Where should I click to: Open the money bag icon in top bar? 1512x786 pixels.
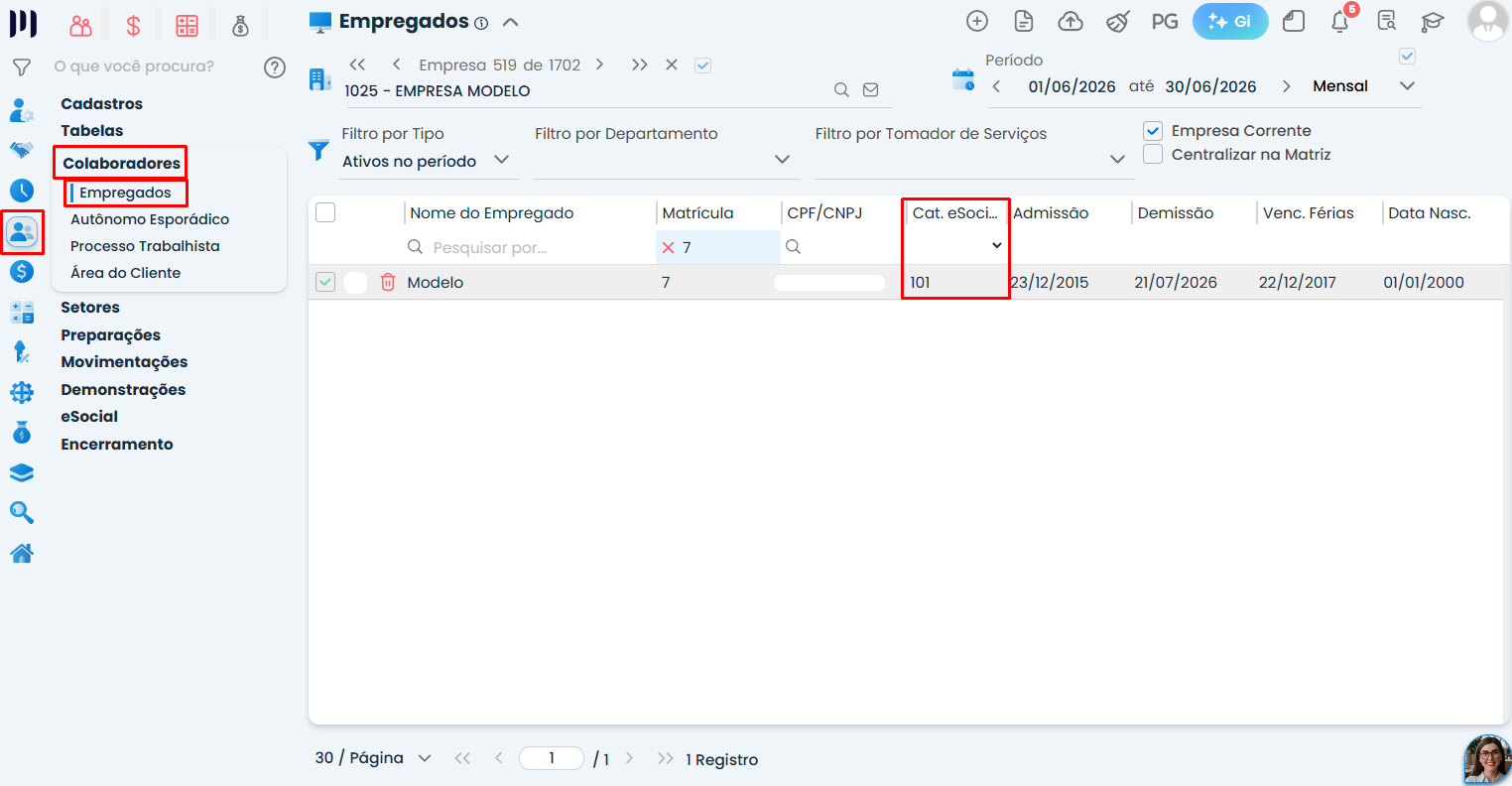tap(240, 26)
